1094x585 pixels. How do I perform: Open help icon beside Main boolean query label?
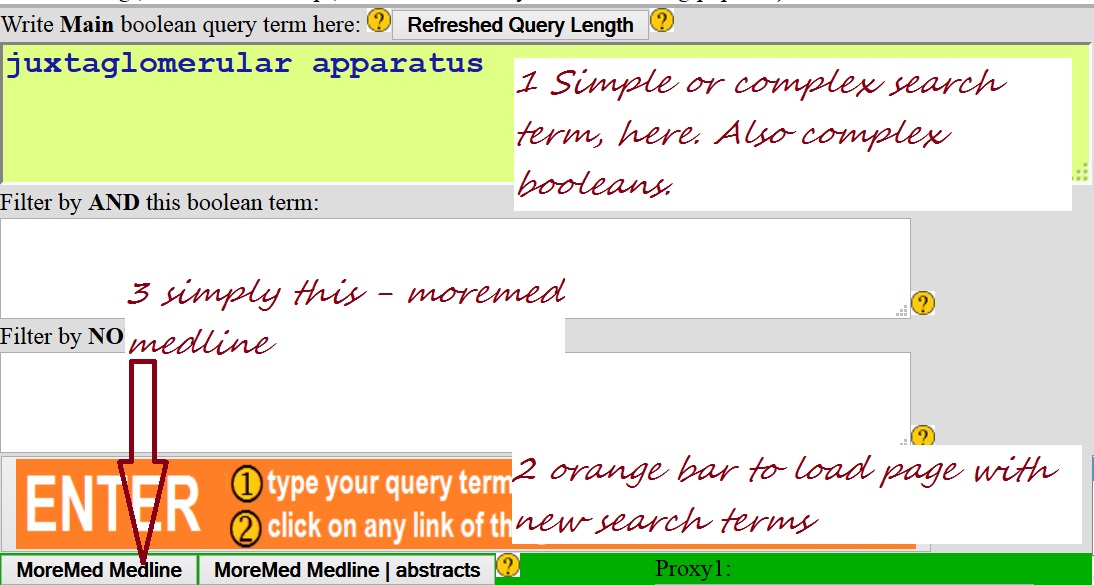[x=378, y=21]
